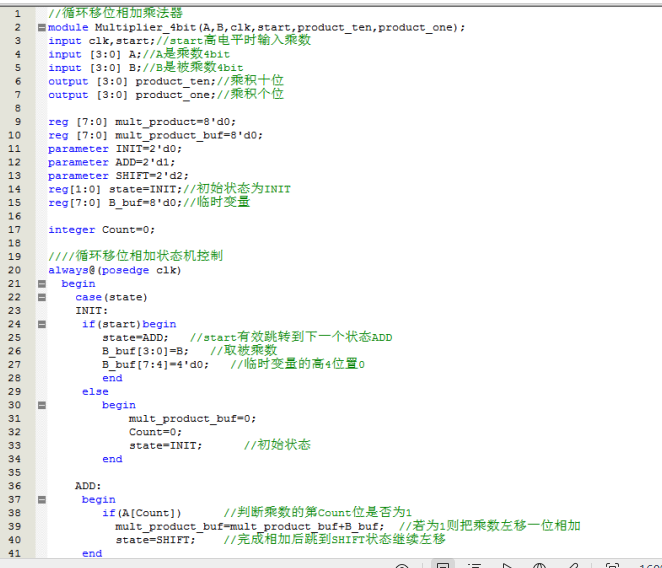Click 'parameter ADD=2'd1;' line
662x568 pixels.
pyautogui.click(x=111, y=163)
